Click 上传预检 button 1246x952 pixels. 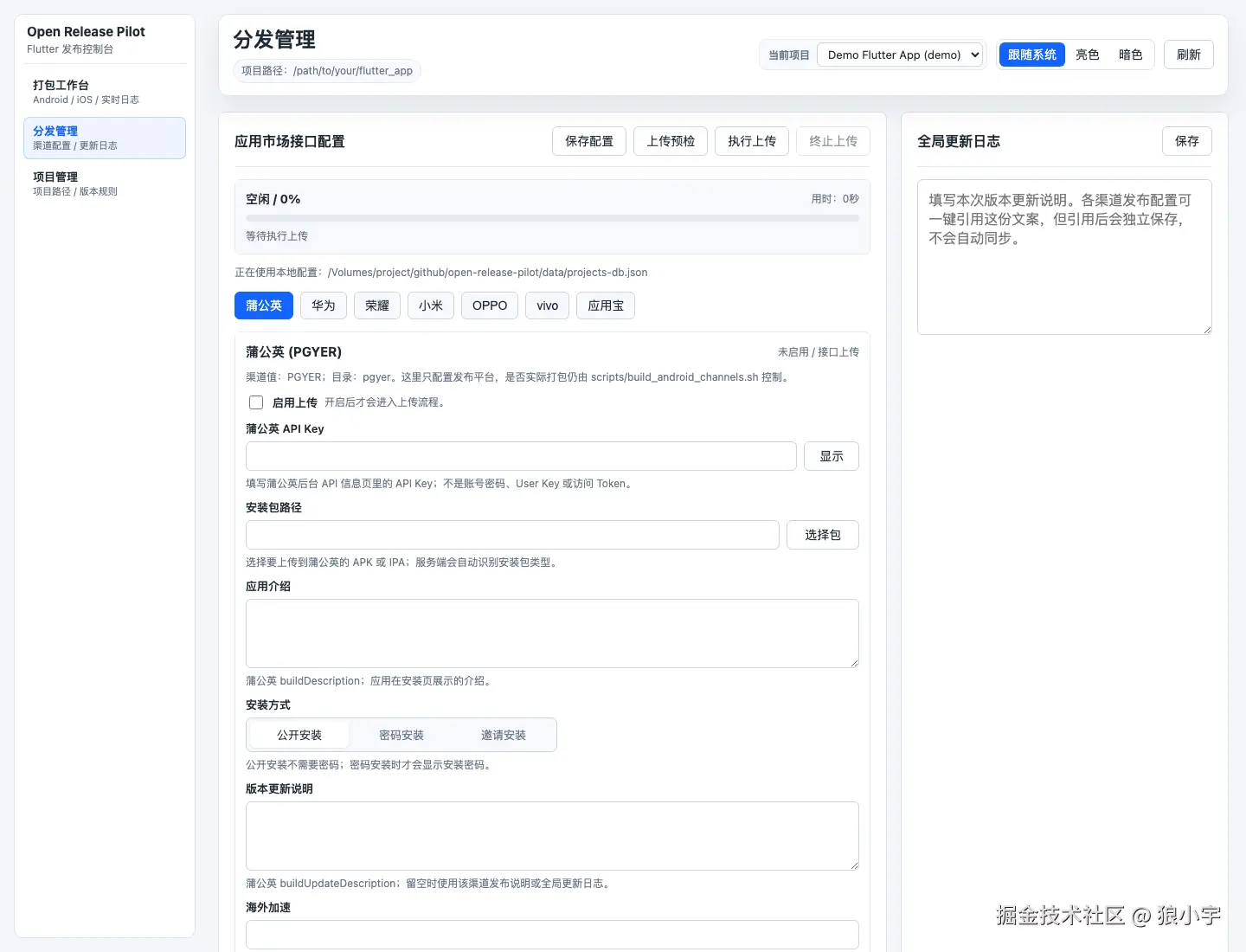tap(671, 141)
